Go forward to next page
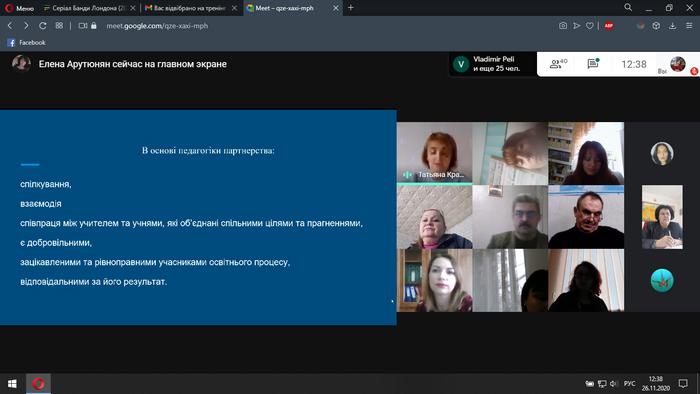The image size is (700, 394). pyautogui.click(x=26, y=26)
